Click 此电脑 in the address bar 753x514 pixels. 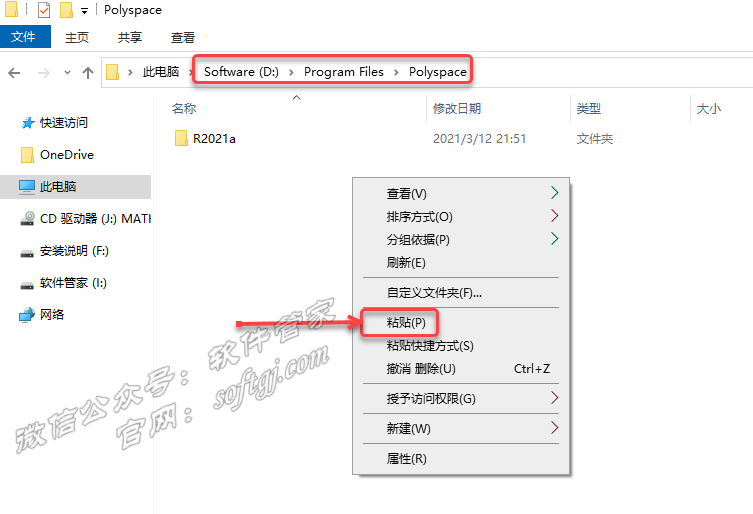pyautogui.click(x=161, y=72)
